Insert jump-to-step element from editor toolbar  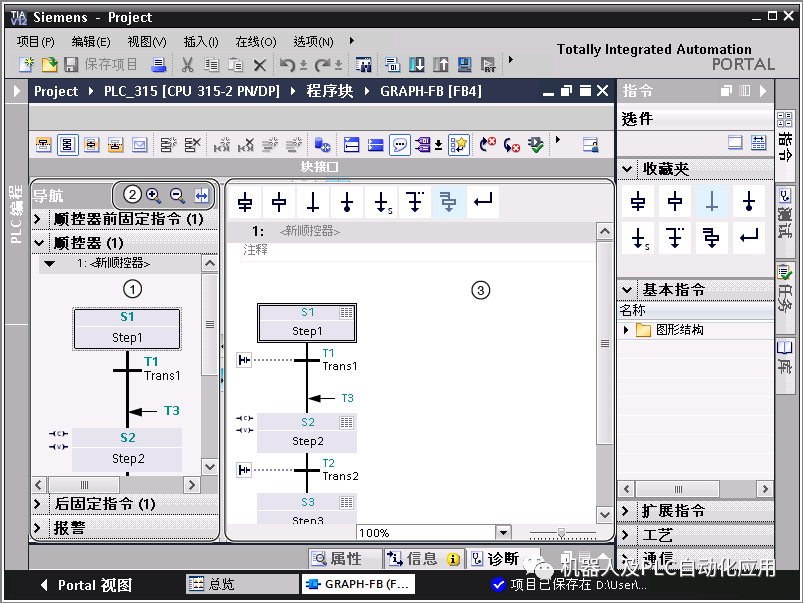[x=380, y=203]
